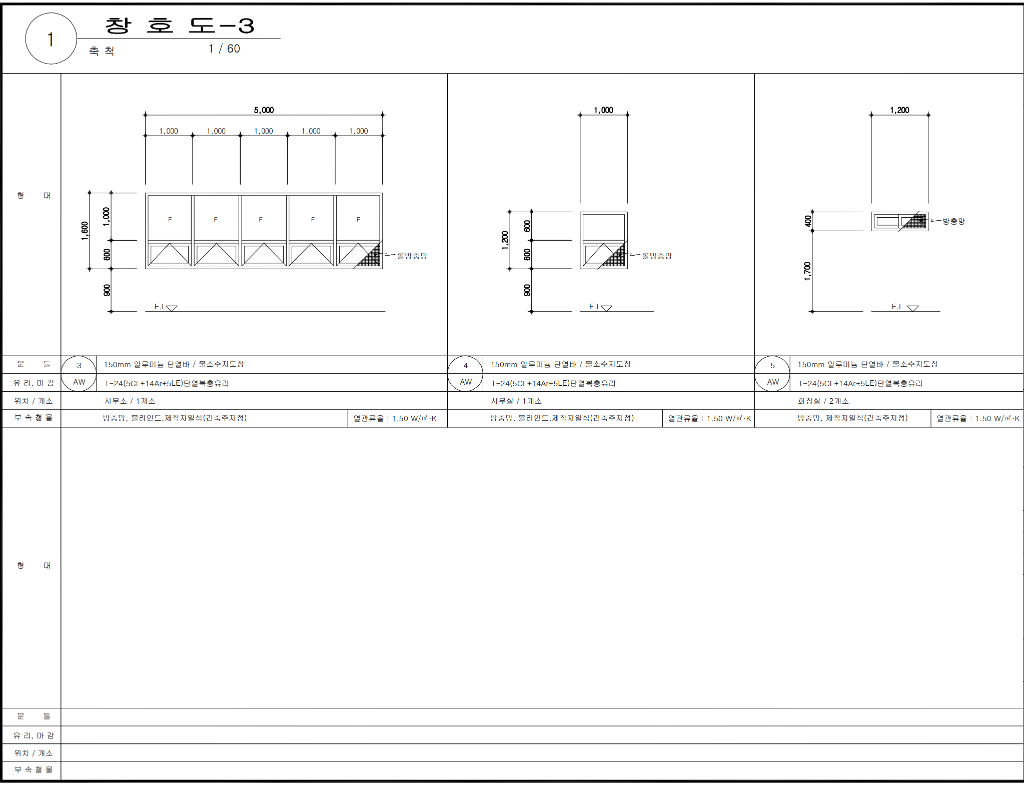Click the 사무소 / 1개소 location text
1024x785 pixels.
click(125, 401)
